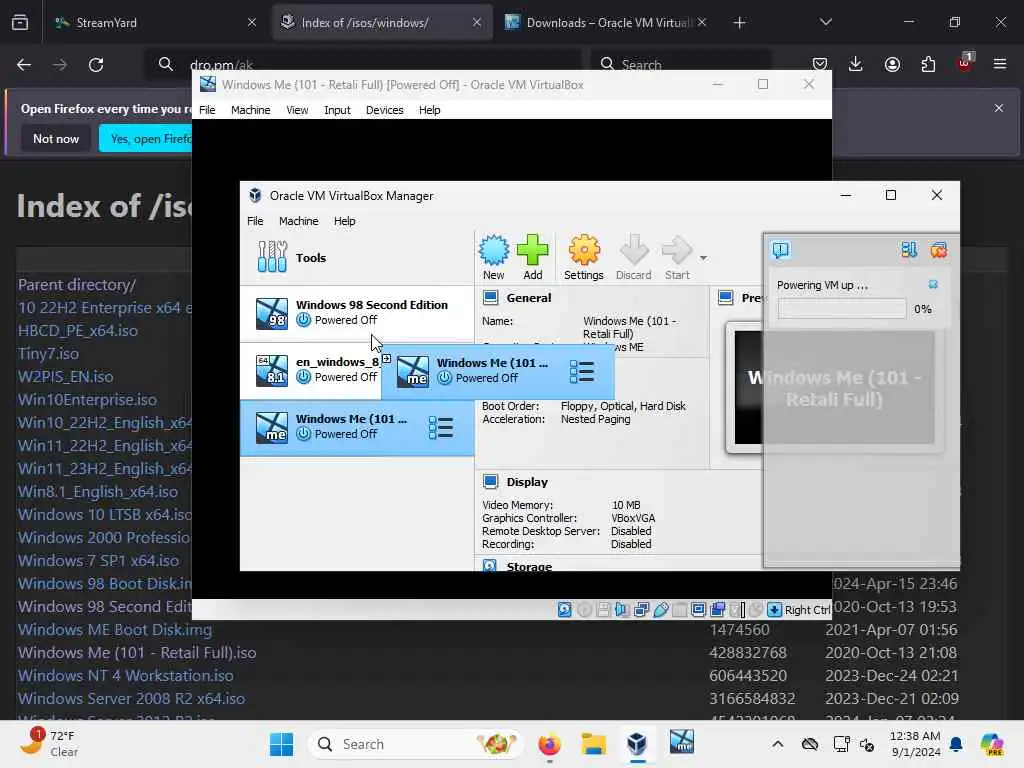Click the notification center bubble icon
Screen dimensions: 1024x768
click(781, 250)
